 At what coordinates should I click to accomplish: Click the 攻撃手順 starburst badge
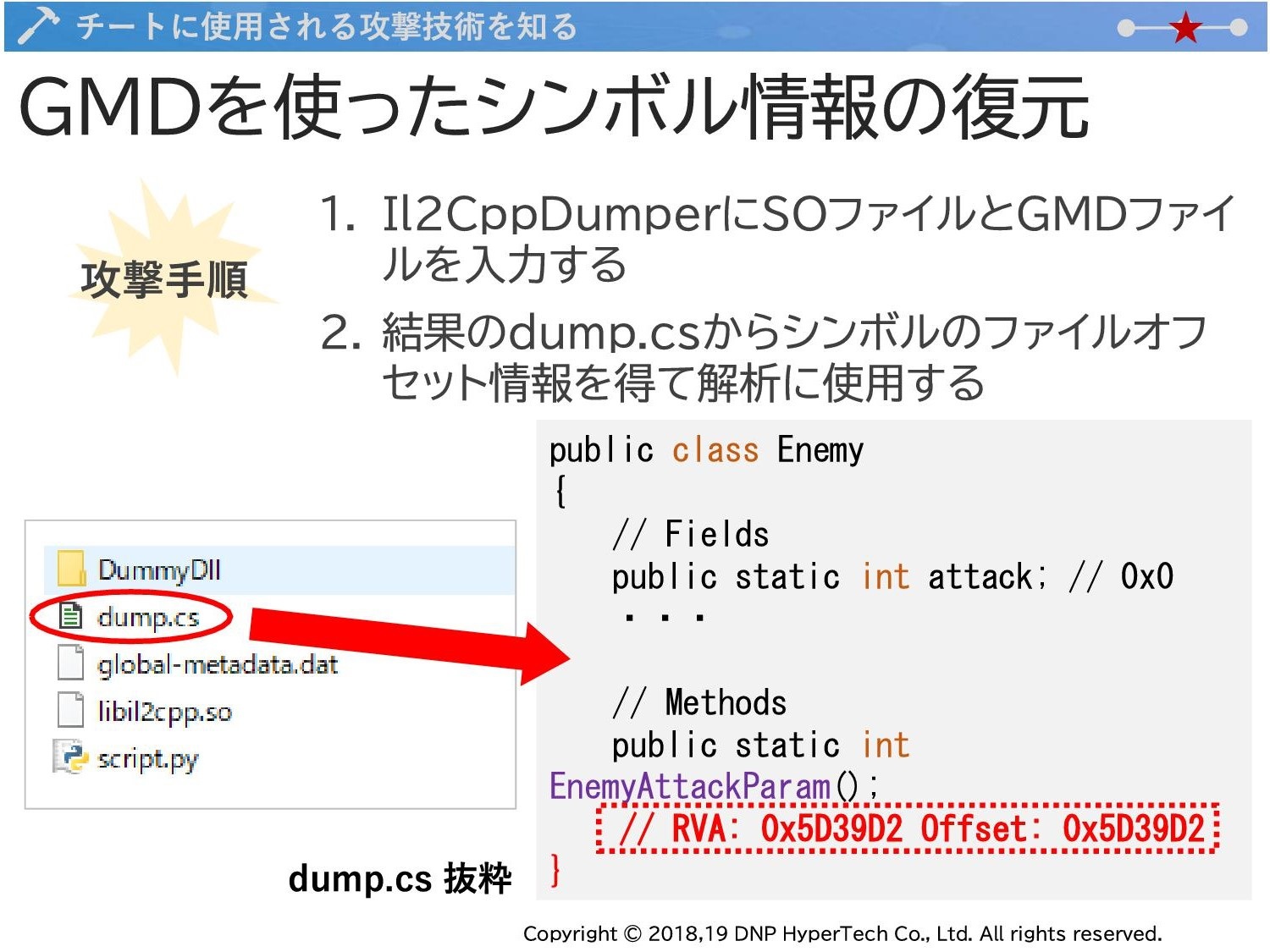click(x=164, y=279)
